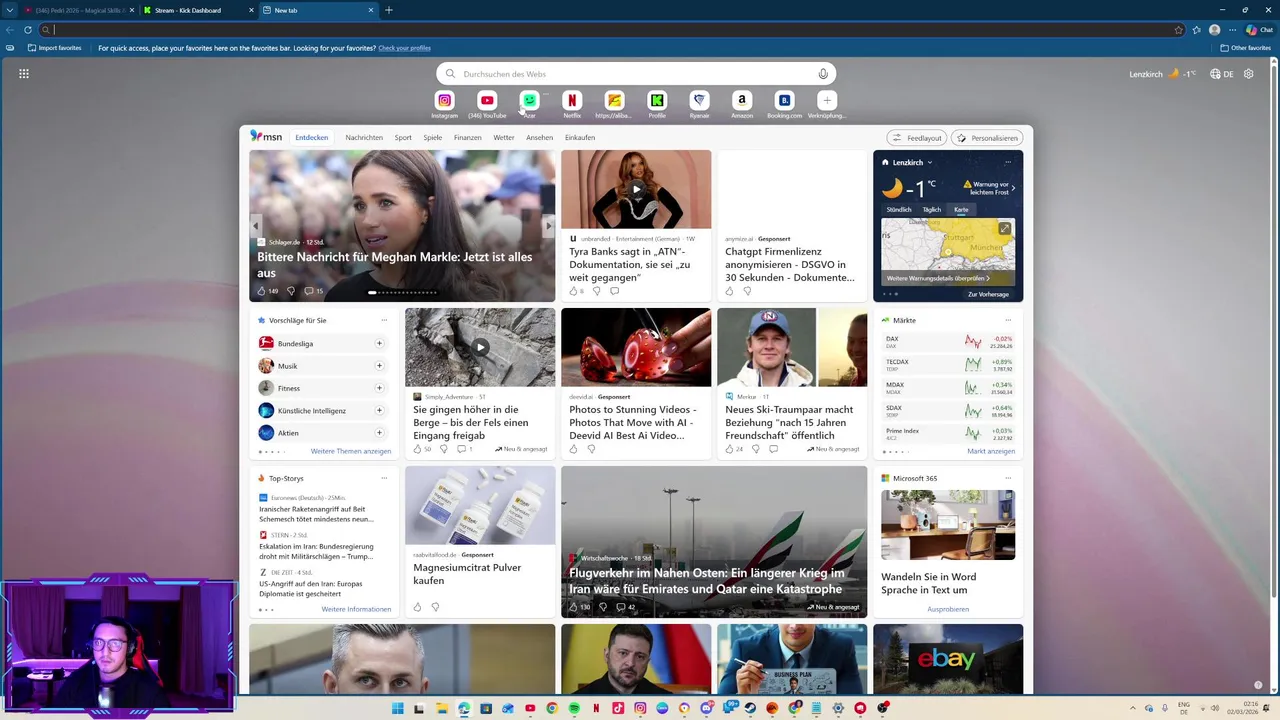Follow the Bundesliga topic
Screen dimensions: 1280x720
(379, 343)
